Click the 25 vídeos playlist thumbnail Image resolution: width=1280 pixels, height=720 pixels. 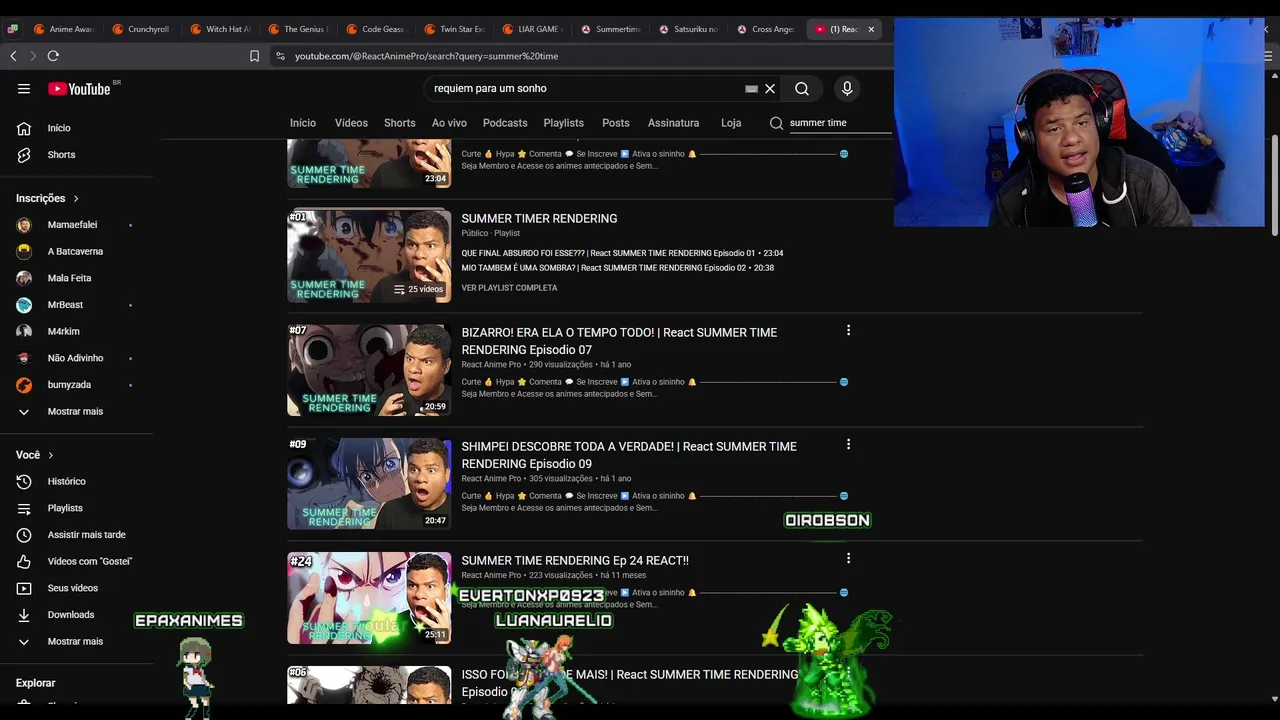point(369,256)
